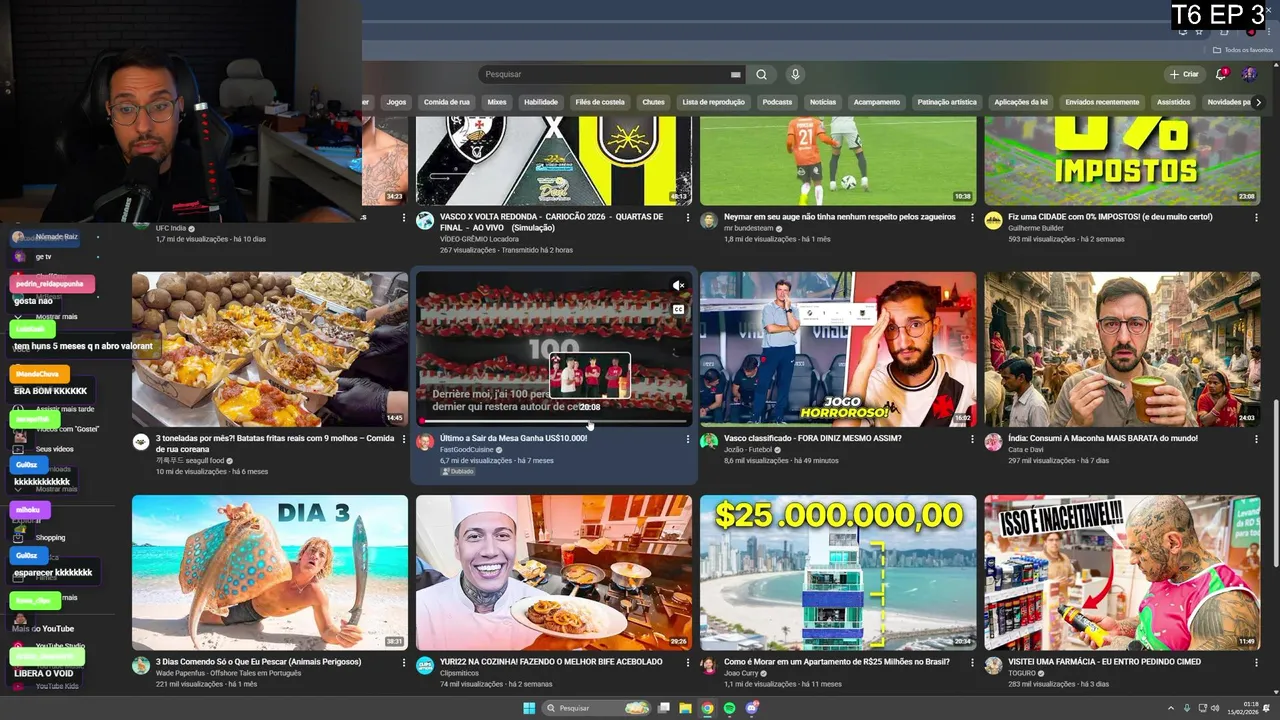Open options for YURI22 NA COZINHA video
Screen dimensions: 1280x720
pyautogui.click(x=688, y=662)
